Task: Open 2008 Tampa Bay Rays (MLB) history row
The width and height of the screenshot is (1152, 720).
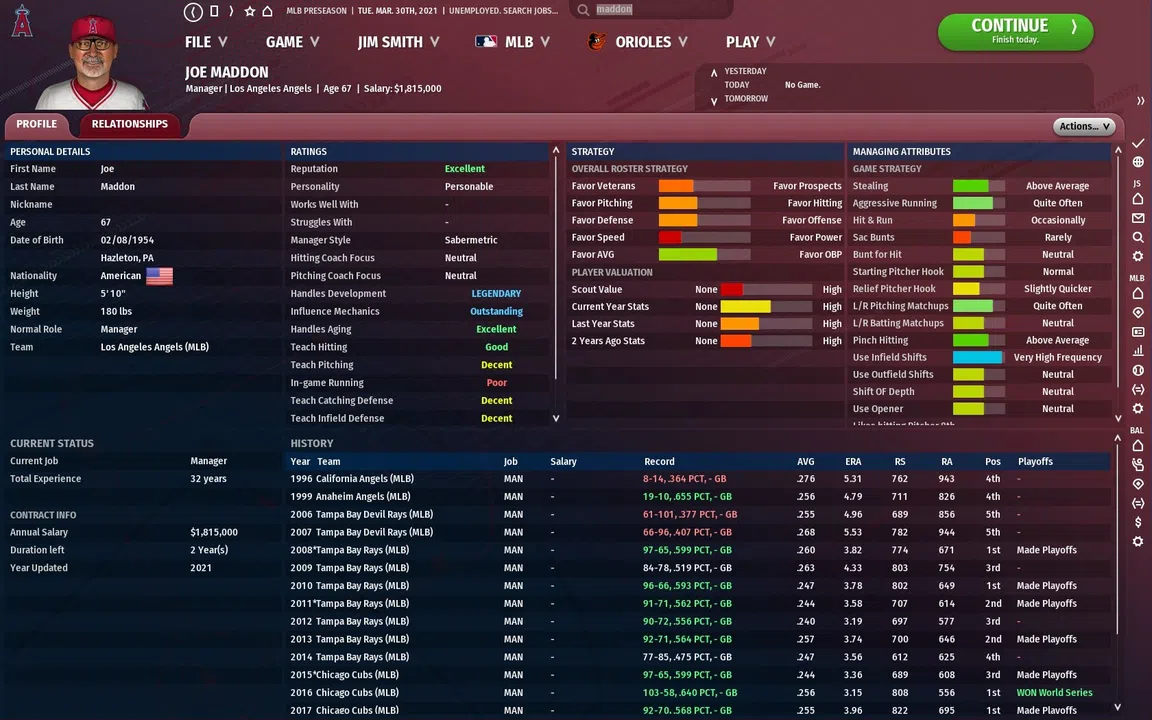Action: tap(698, 550)
